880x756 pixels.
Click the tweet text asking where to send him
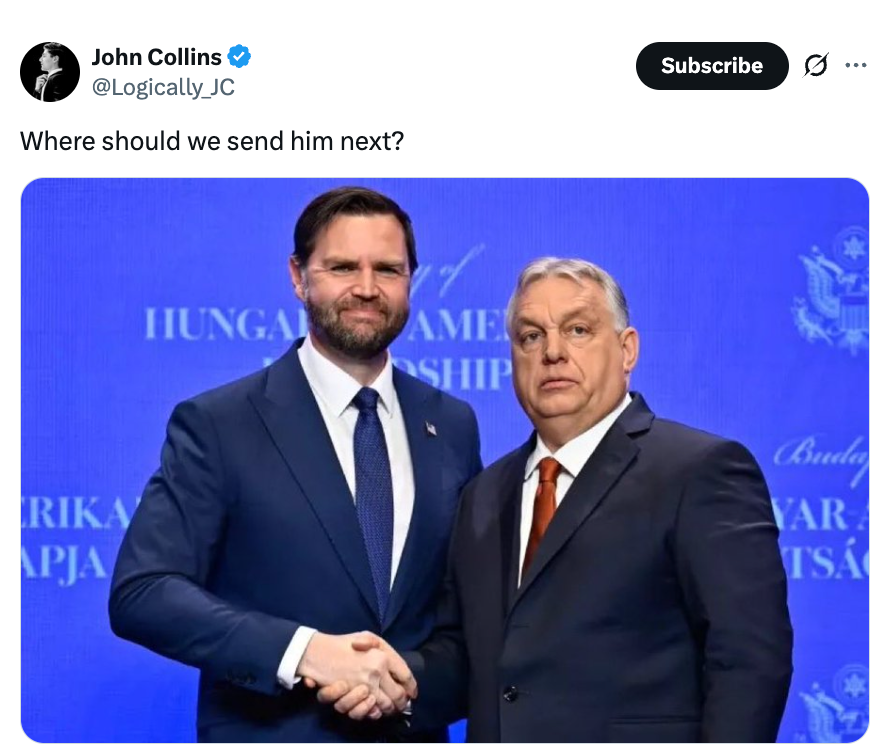pos(210,141)
